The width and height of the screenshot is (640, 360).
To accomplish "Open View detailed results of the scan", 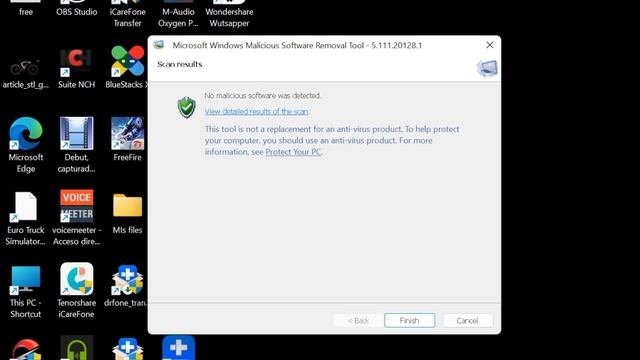I will pos(256,111).
